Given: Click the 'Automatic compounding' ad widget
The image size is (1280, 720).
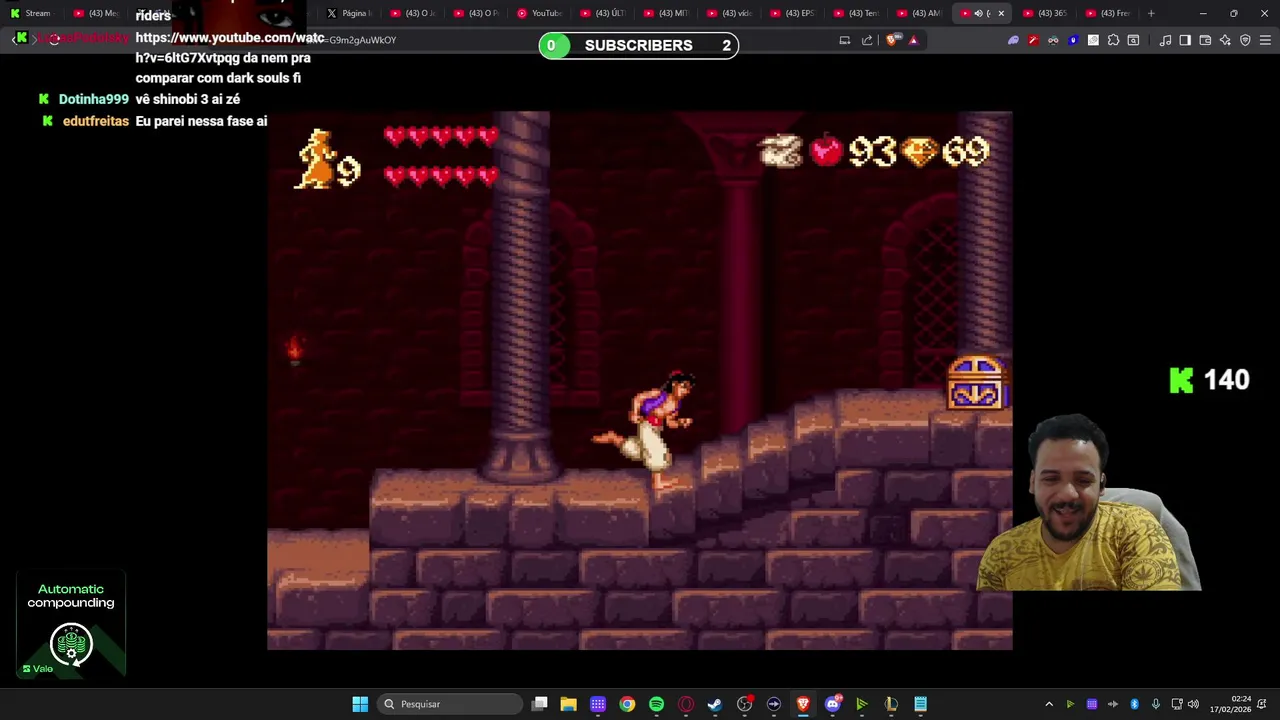Looking at the screenshot, I should [x=71, y=624].
